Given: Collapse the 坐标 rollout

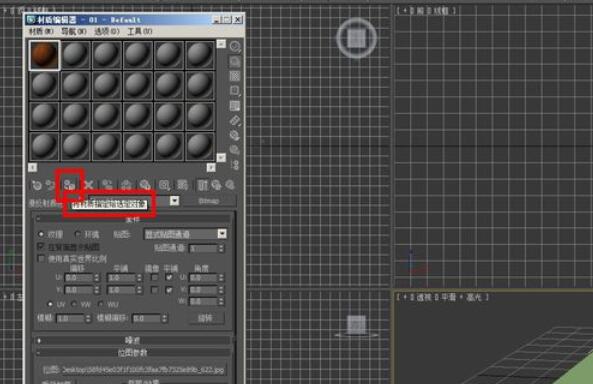Looking at the screenshot, I should click(x=133, y=219).
